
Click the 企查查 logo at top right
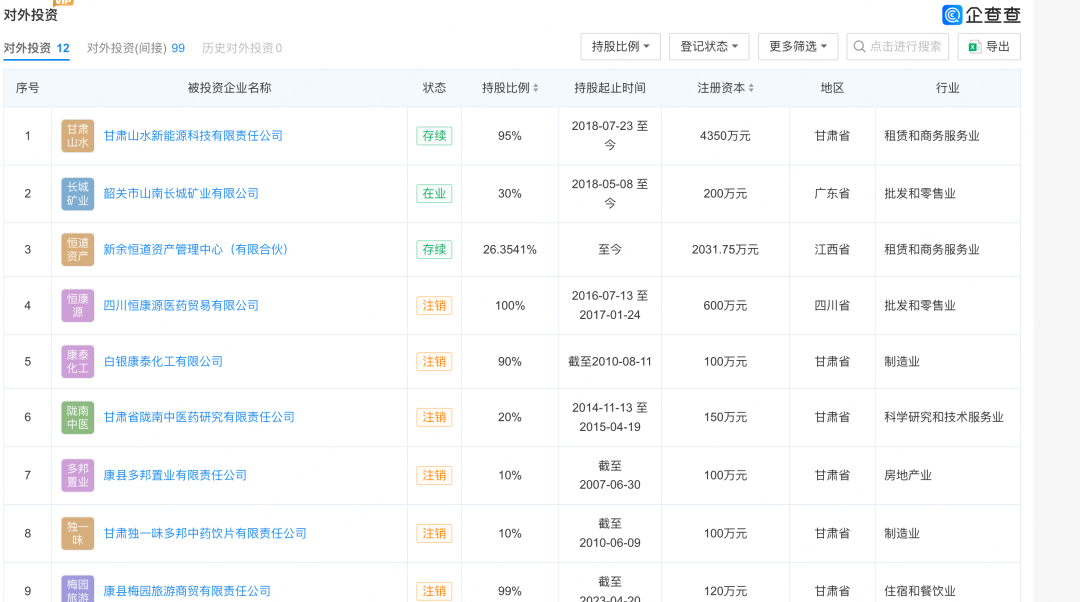point(981,15)
